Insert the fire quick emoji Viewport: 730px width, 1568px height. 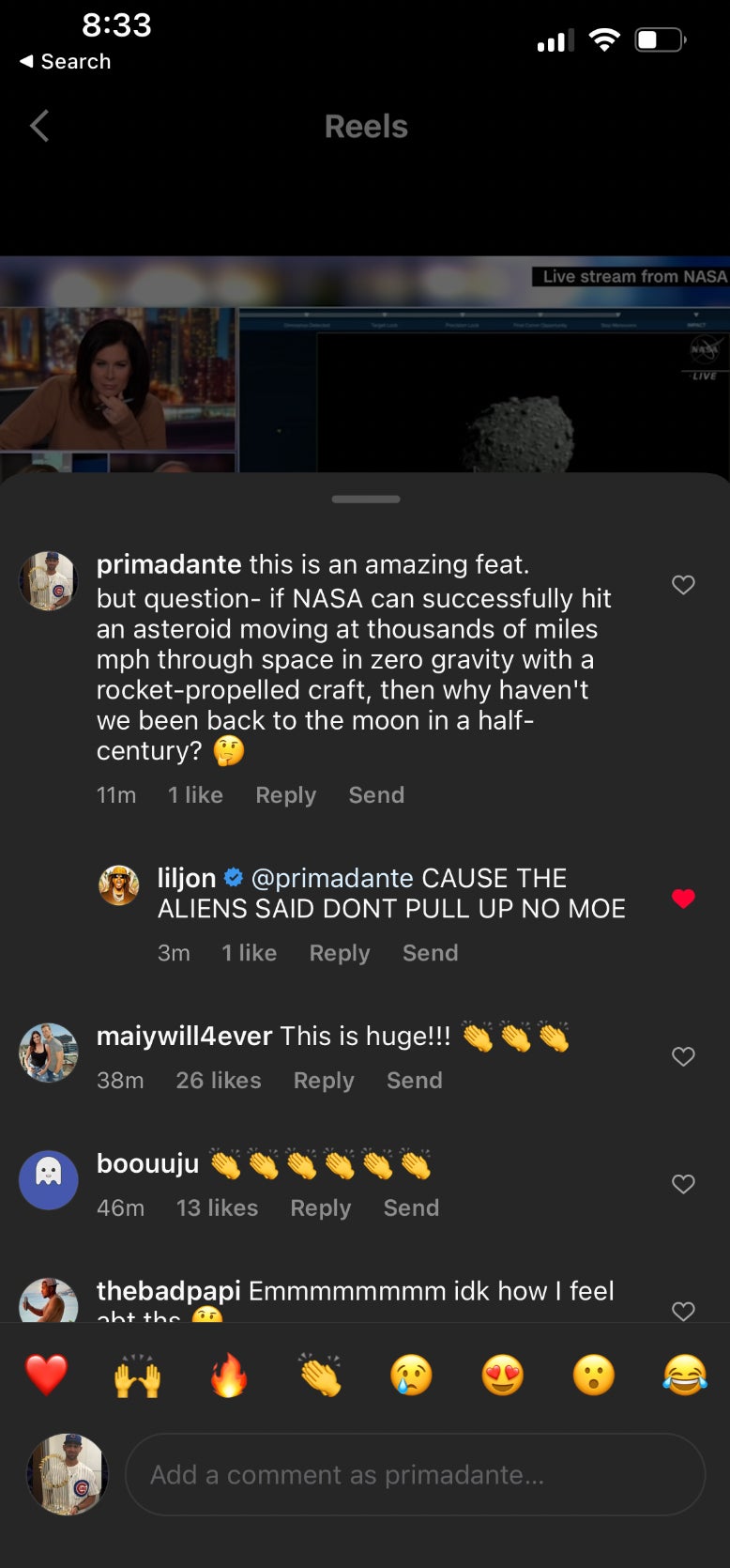click(228, 1376)
